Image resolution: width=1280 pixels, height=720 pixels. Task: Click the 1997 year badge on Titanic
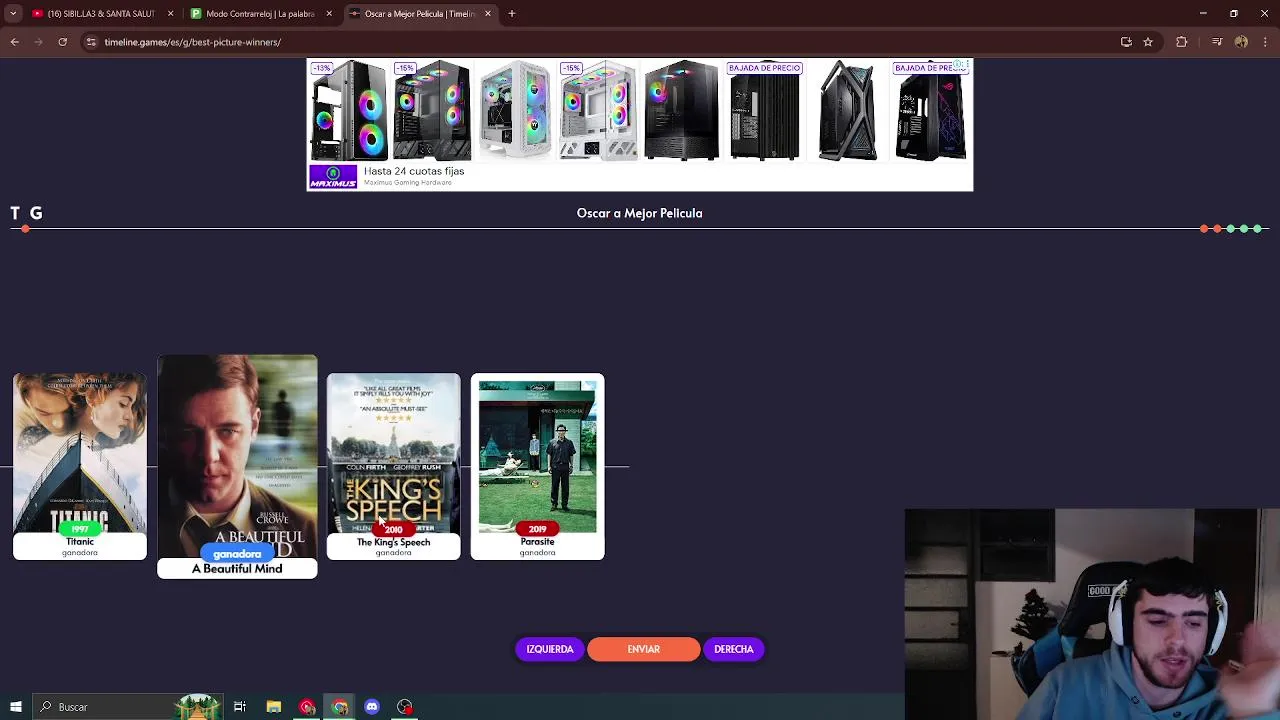click(x=80, y=529)
